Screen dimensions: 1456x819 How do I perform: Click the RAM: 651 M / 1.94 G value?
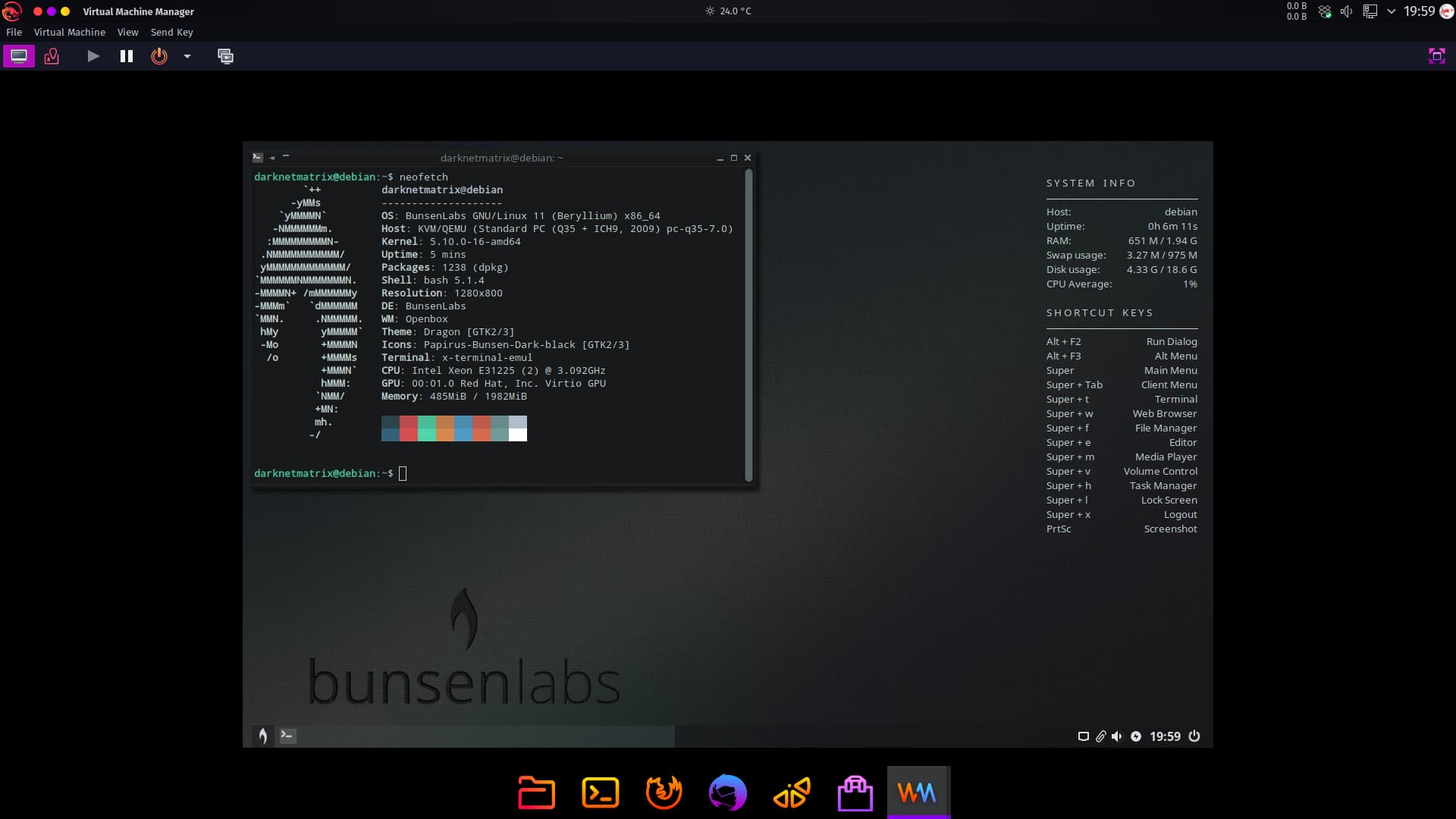pos(1163,241)
